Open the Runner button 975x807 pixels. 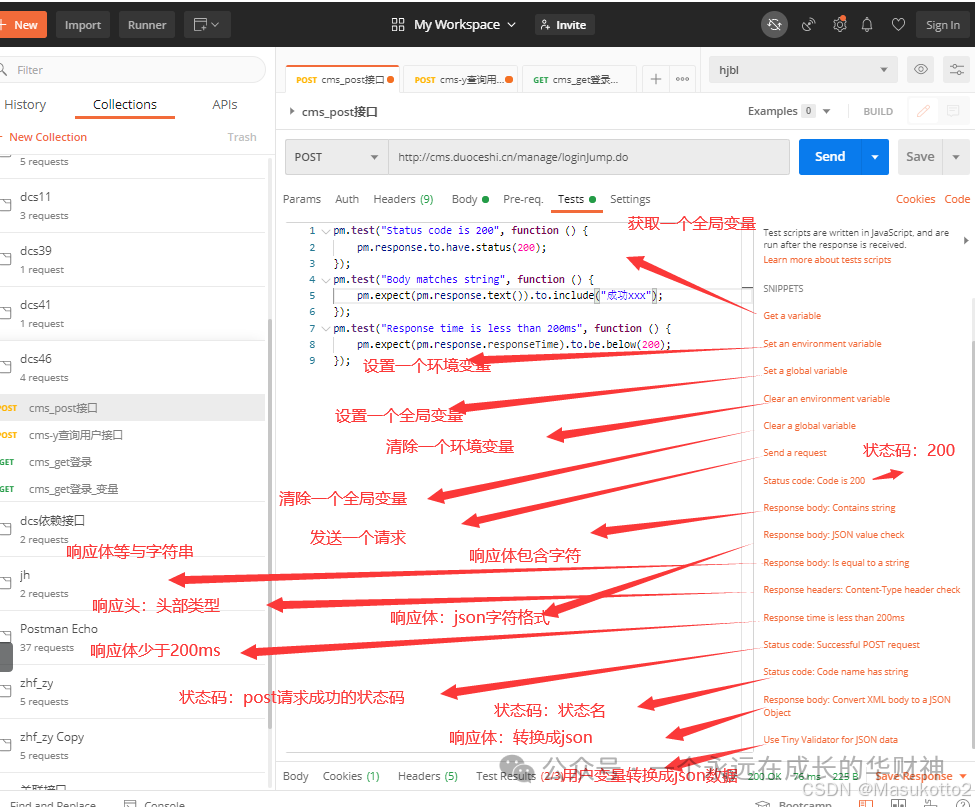[x=147, y=25]
